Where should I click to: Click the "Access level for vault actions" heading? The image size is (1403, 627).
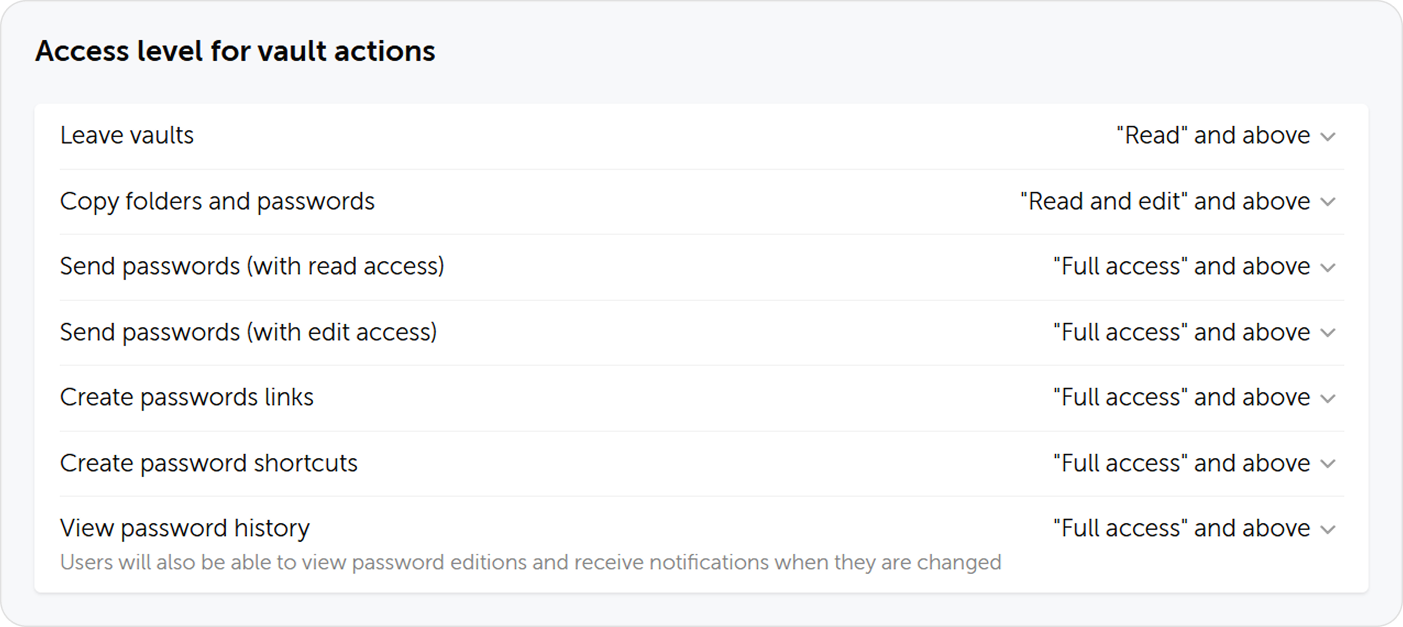tap(236, 51)
